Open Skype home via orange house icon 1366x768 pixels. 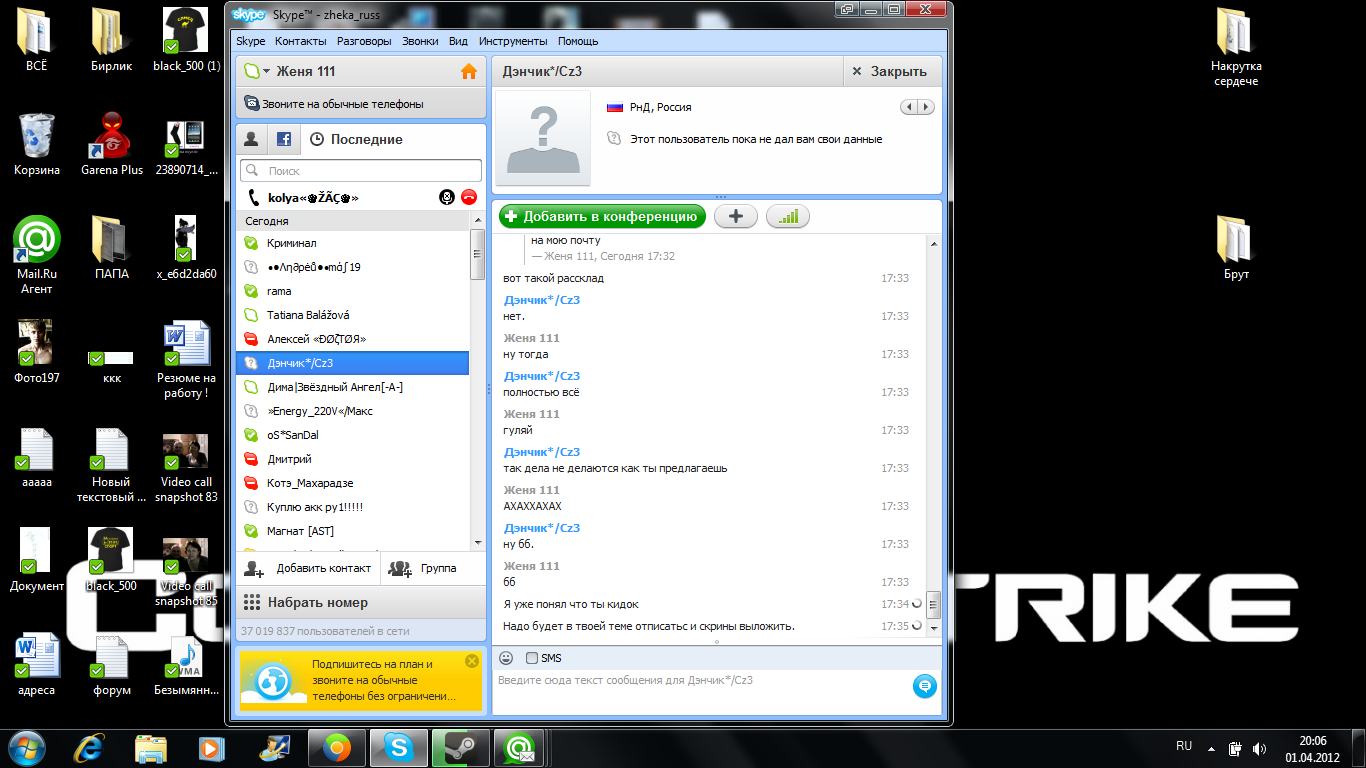(468, 72)
